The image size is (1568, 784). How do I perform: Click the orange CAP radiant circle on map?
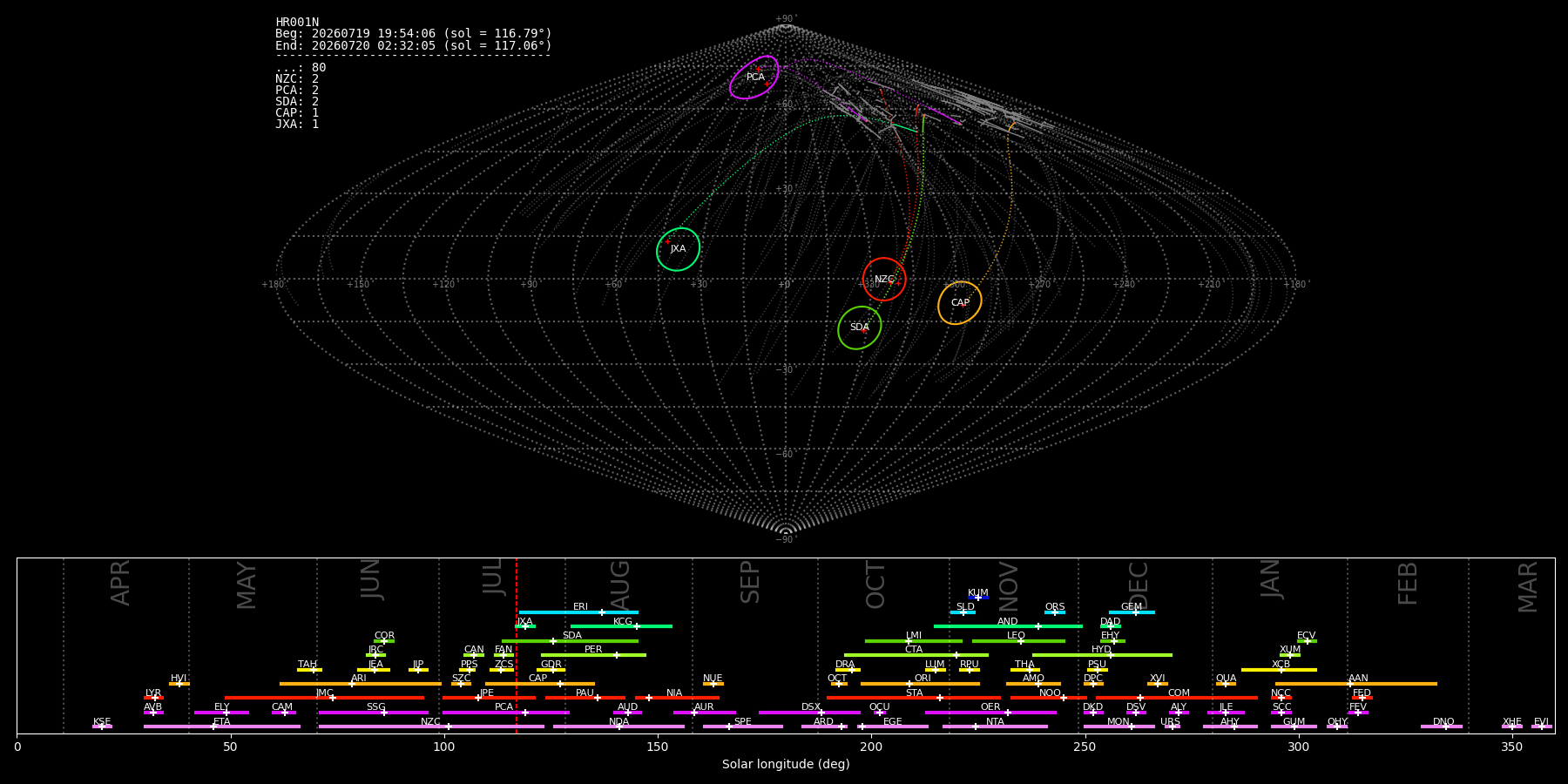[x=960, y=303]
